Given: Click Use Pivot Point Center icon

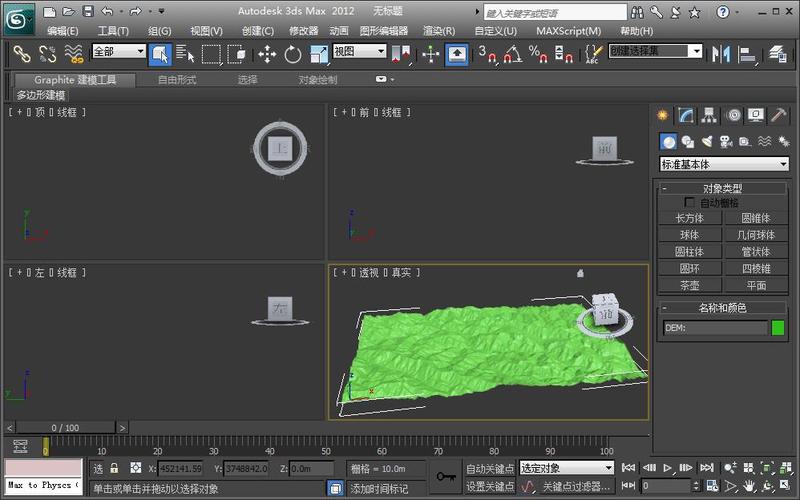Looking at the screenshot, I should pos(401,54).
